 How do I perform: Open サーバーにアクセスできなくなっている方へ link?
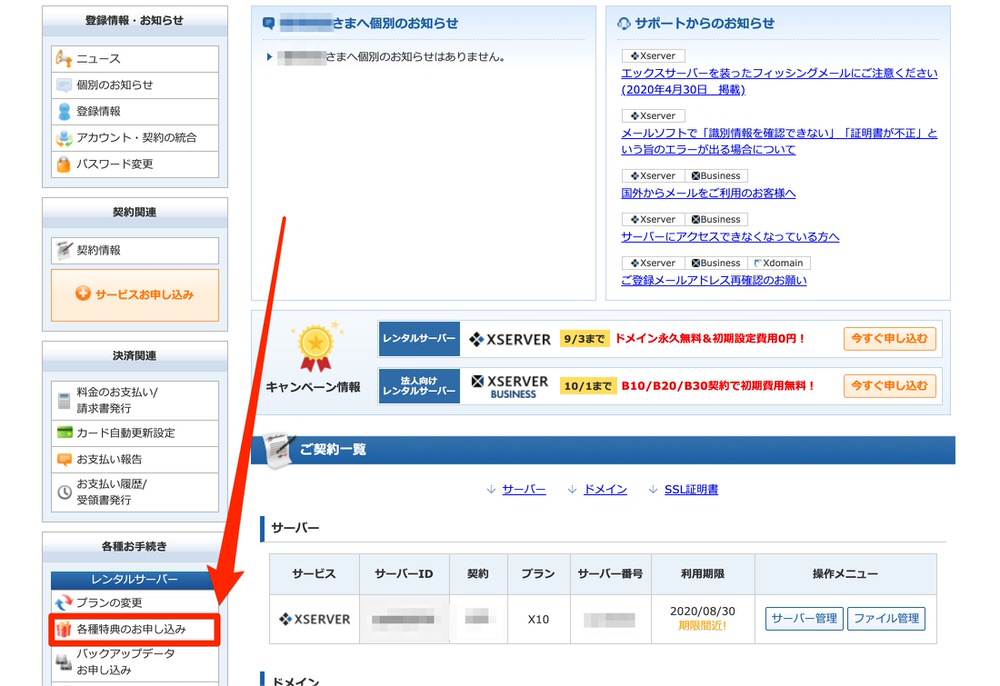730,237
